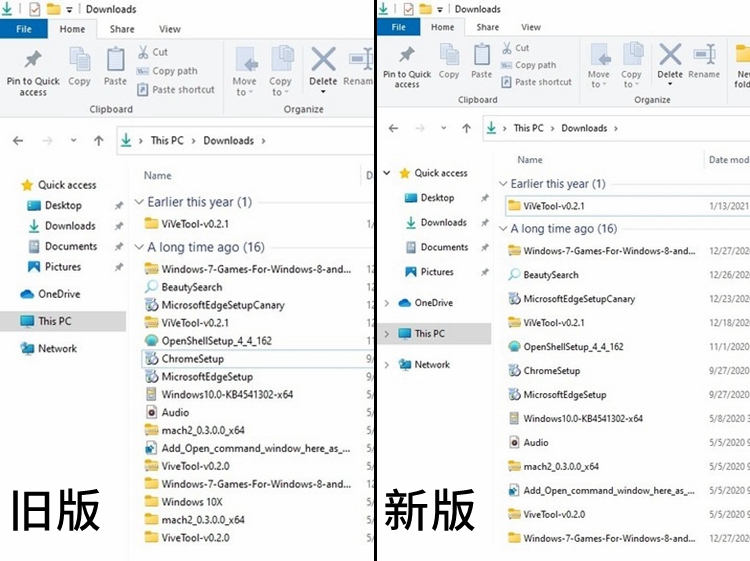The image size is (750, 561).
Task: Select Home tab in right window
Action: tap(442, 27)
